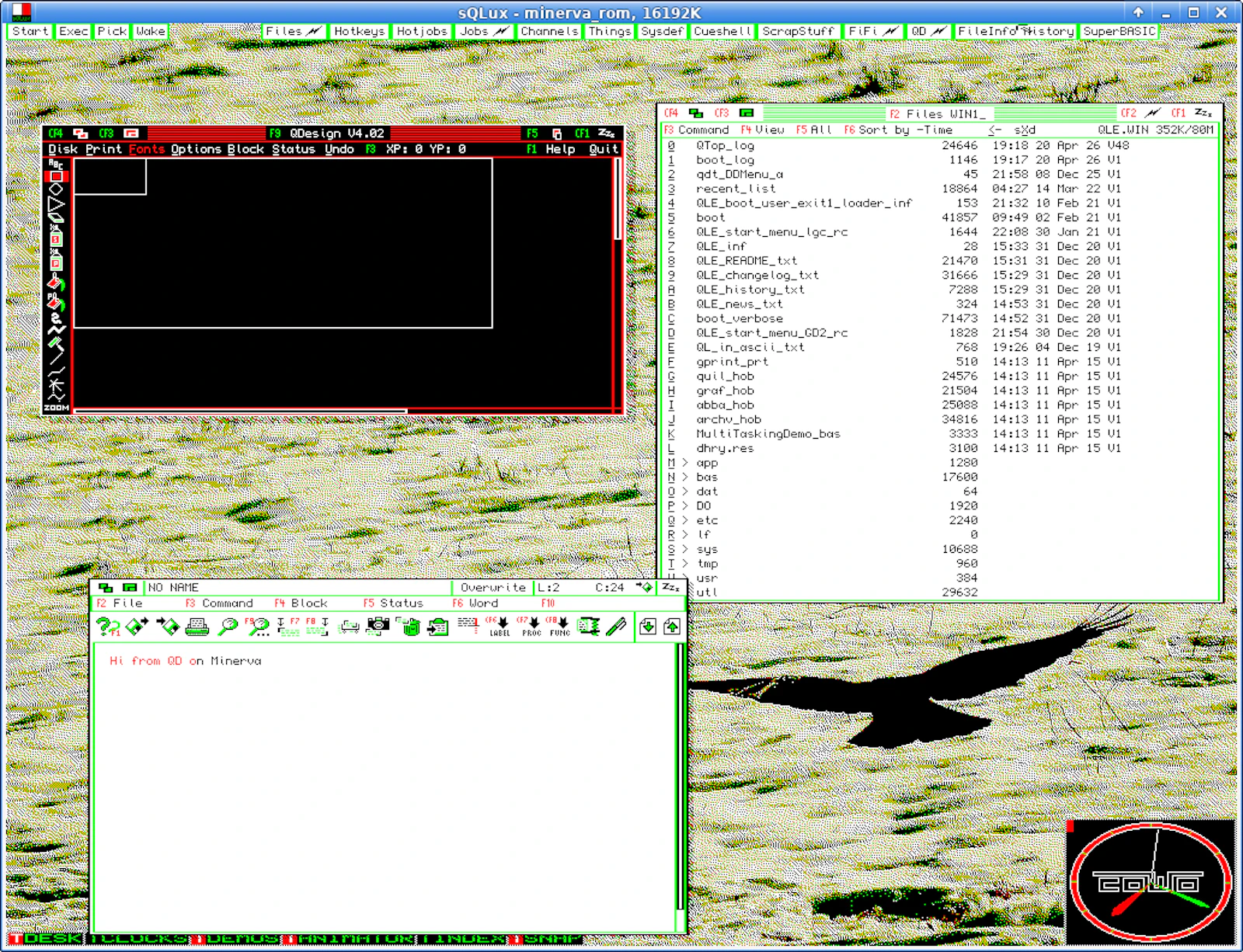The image size is (1243, 952).
Task: Expand the dat directory in Files
Action: 684,492
